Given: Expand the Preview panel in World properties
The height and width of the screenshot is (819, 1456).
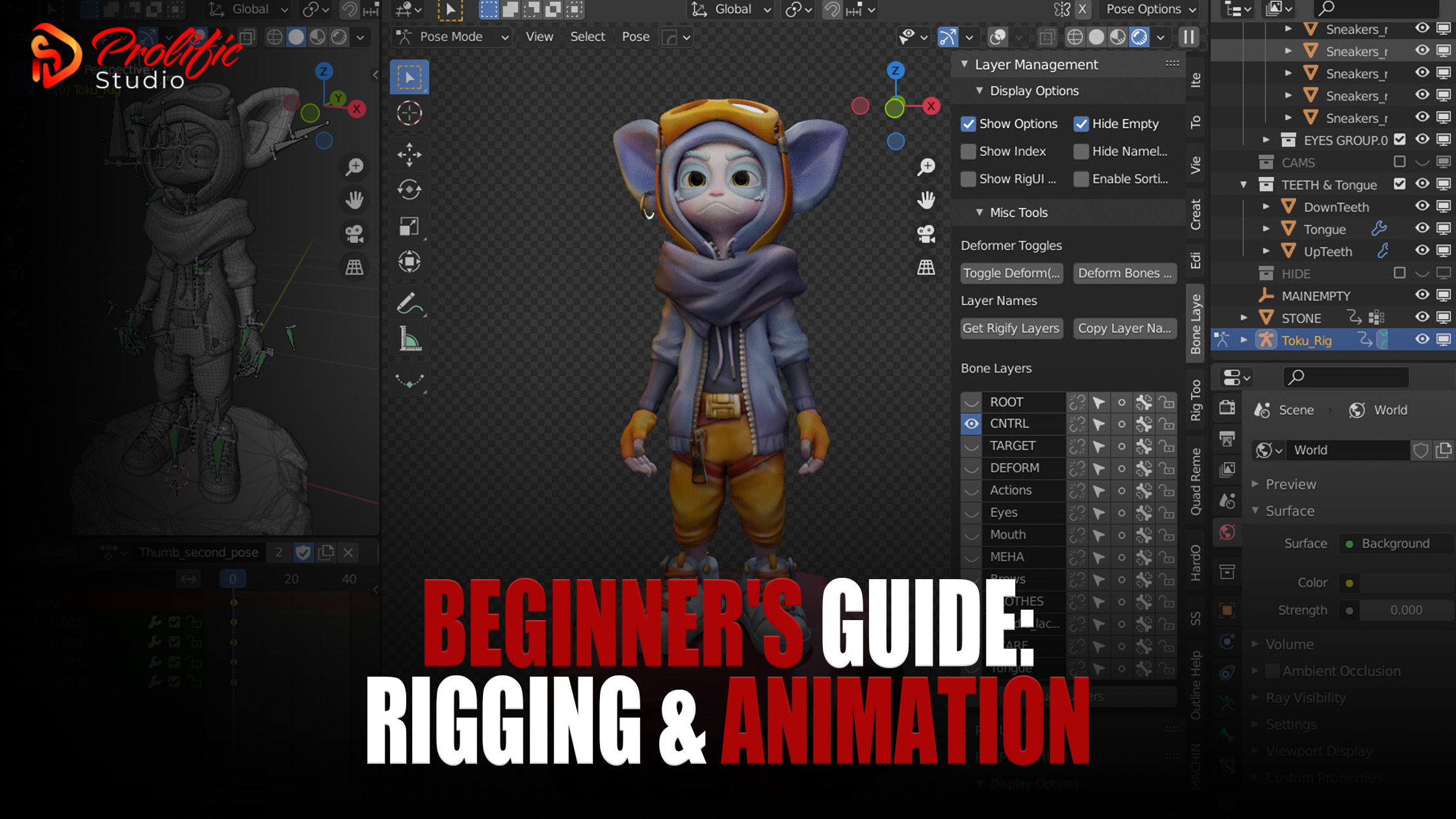Looking at the screenshot, I should coord(1256,484).
